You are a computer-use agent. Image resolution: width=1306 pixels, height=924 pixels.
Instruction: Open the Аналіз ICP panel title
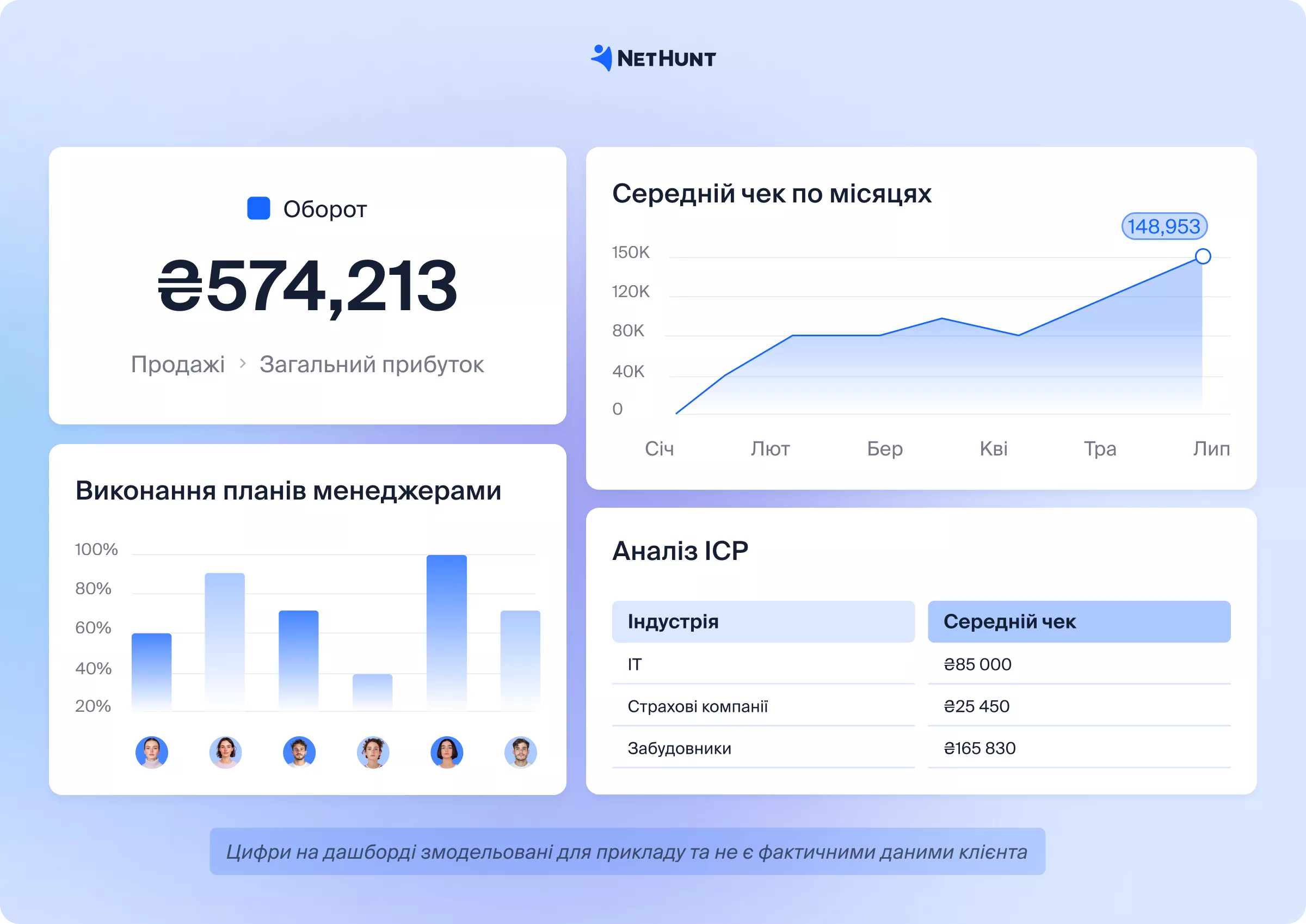[x=680, y=550]
